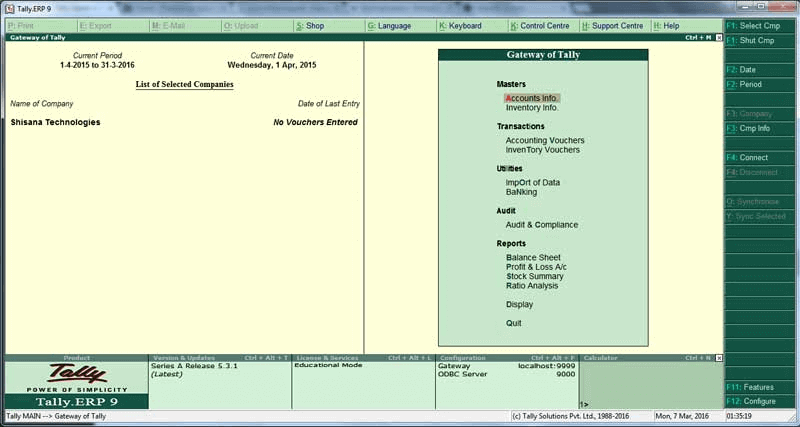
Task: Click the '01:35:19' clock in status bar
Action: (739, 416)
